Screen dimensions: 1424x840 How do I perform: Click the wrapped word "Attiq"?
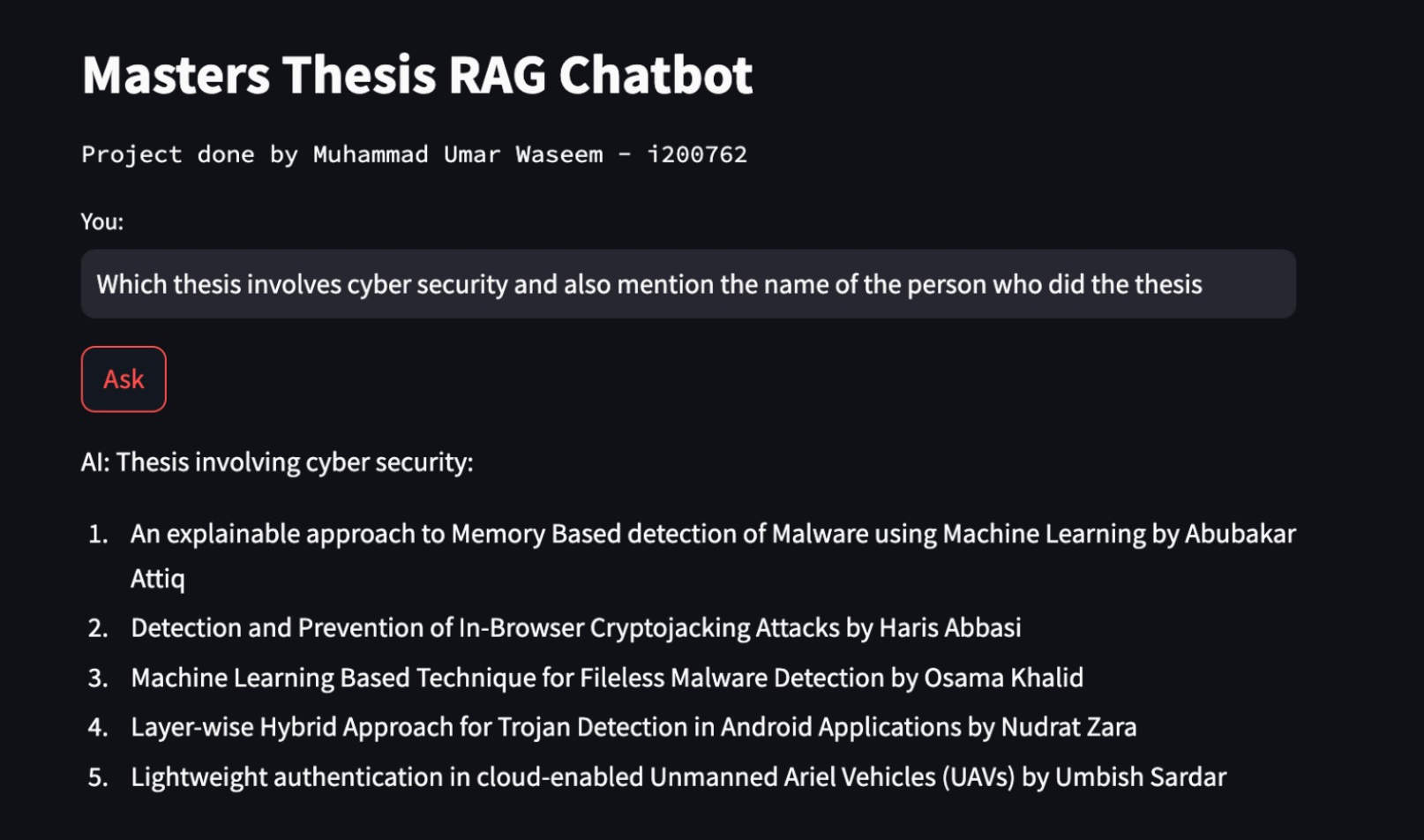tap(158, 579)
